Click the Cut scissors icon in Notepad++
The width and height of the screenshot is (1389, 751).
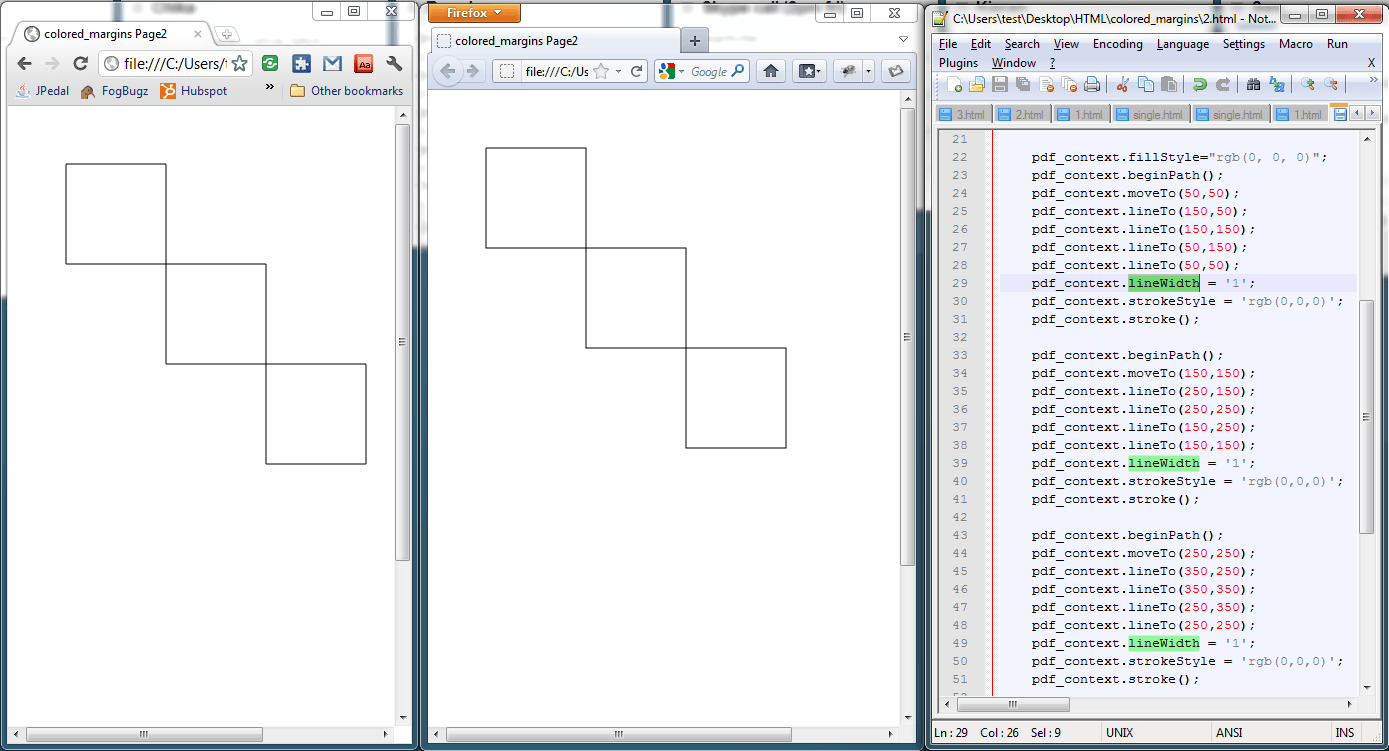point(1122,85)
